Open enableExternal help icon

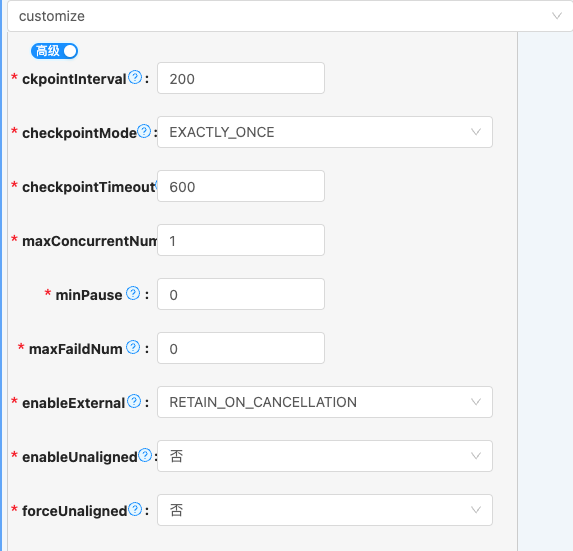coord(134,402)
